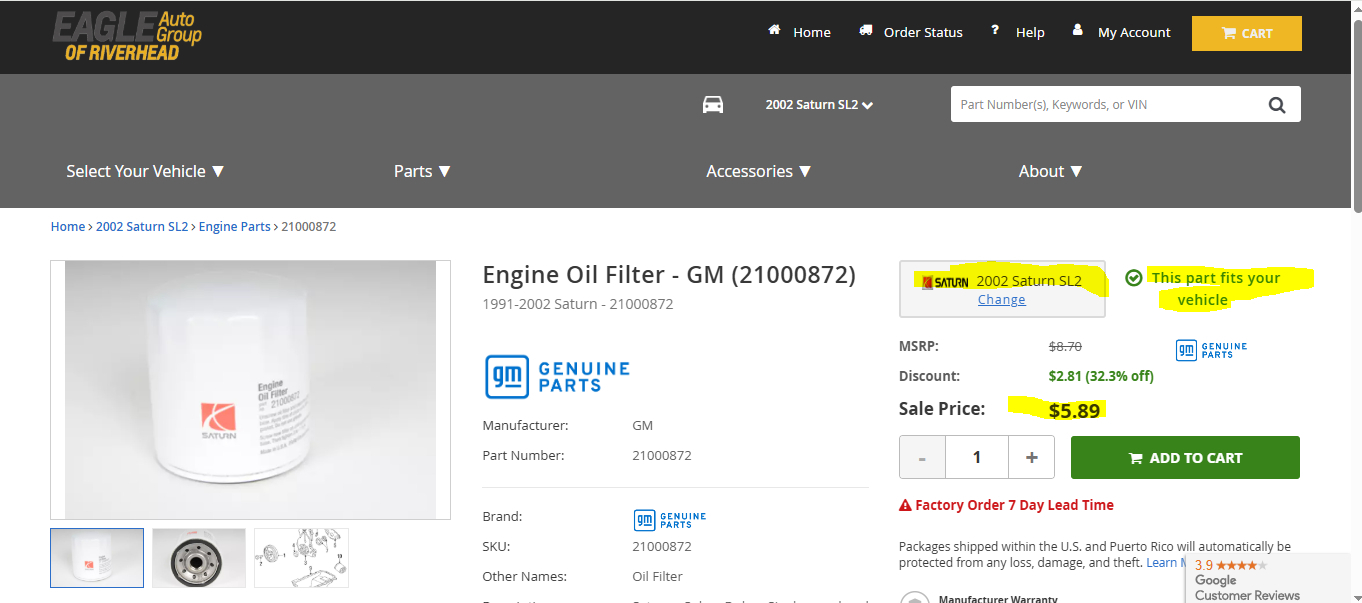Click the Add to Cart button

[x=1185, y=458]
